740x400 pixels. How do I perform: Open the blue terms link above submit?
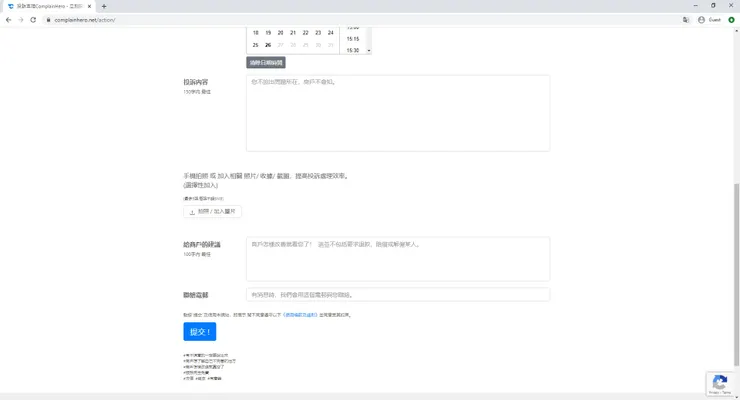[x=300, y=315]
